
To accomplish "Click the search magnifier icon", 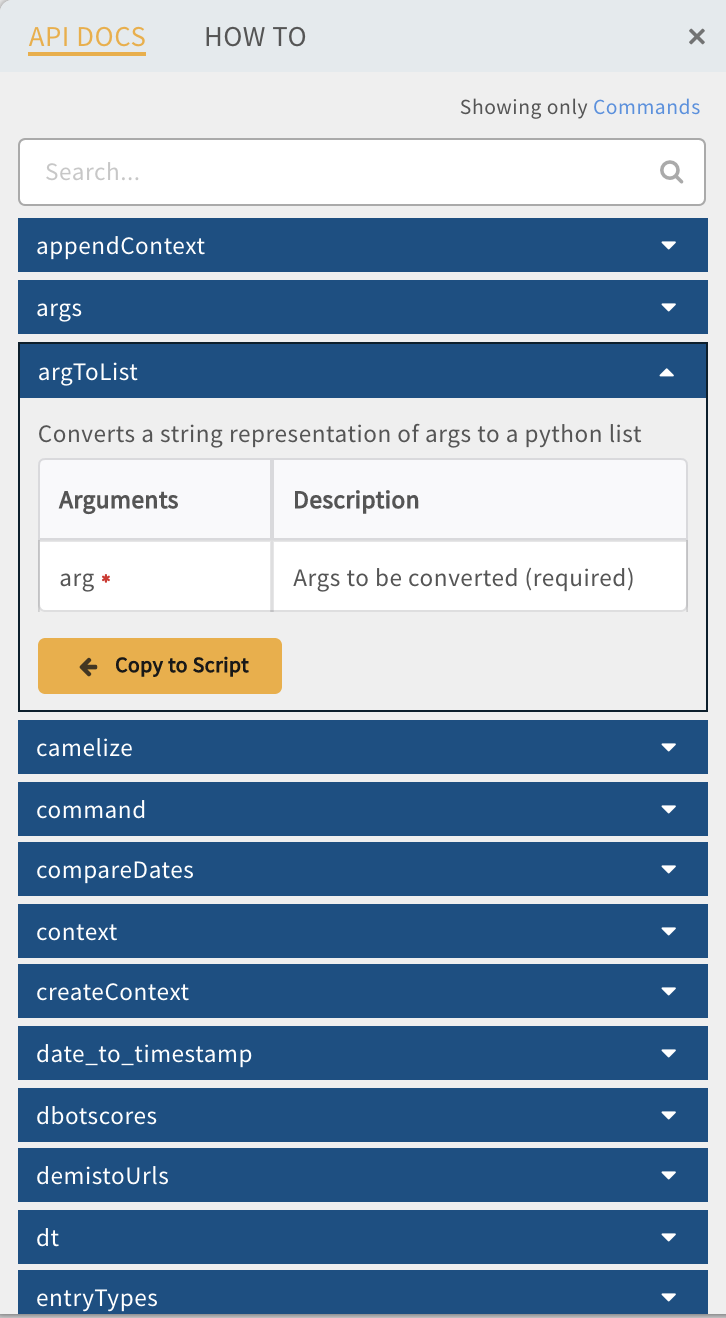I will pyautogui.click(x=671, y=172).
